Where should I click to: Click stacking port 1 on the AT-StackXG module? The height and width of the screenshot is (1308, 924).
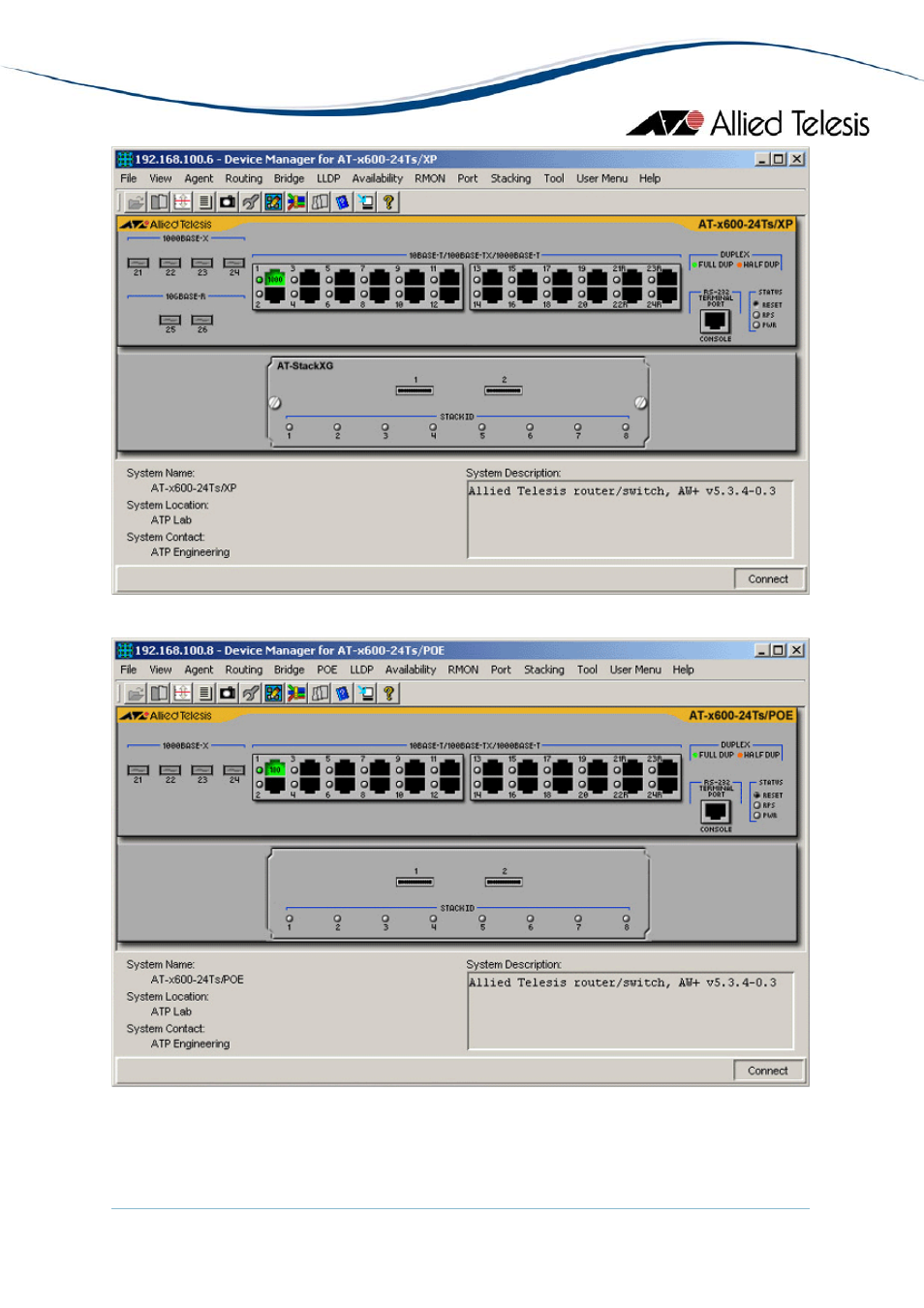point(415,390)
